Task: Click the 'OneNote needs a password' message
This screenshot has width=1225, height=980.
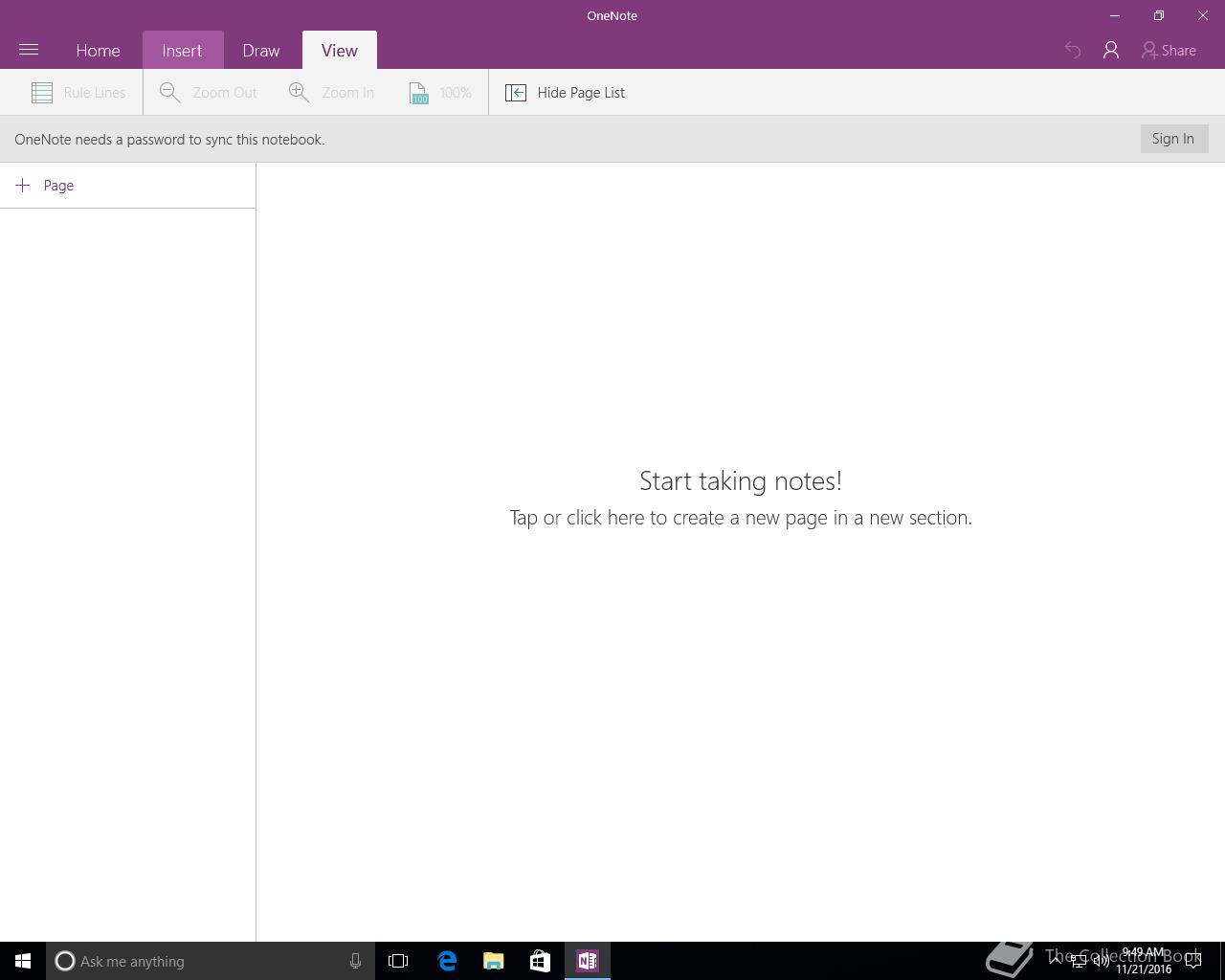Action: coord(169,140)
